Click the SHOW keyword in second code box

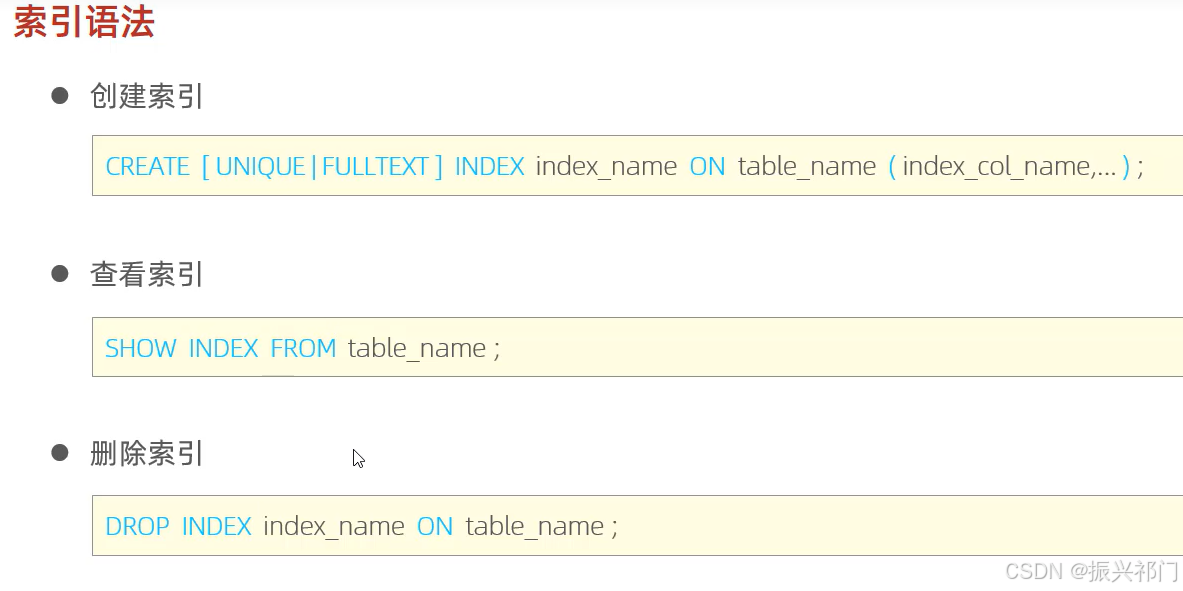coord(140,348)
